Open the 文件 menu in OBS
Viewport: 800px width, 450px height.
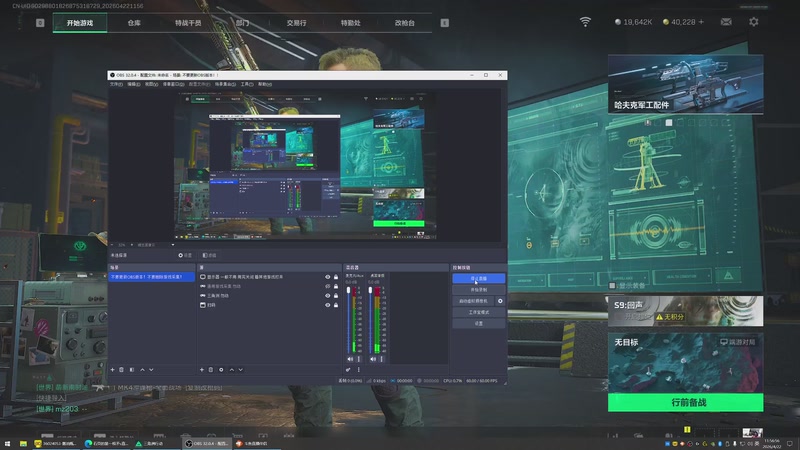[116, 84]
